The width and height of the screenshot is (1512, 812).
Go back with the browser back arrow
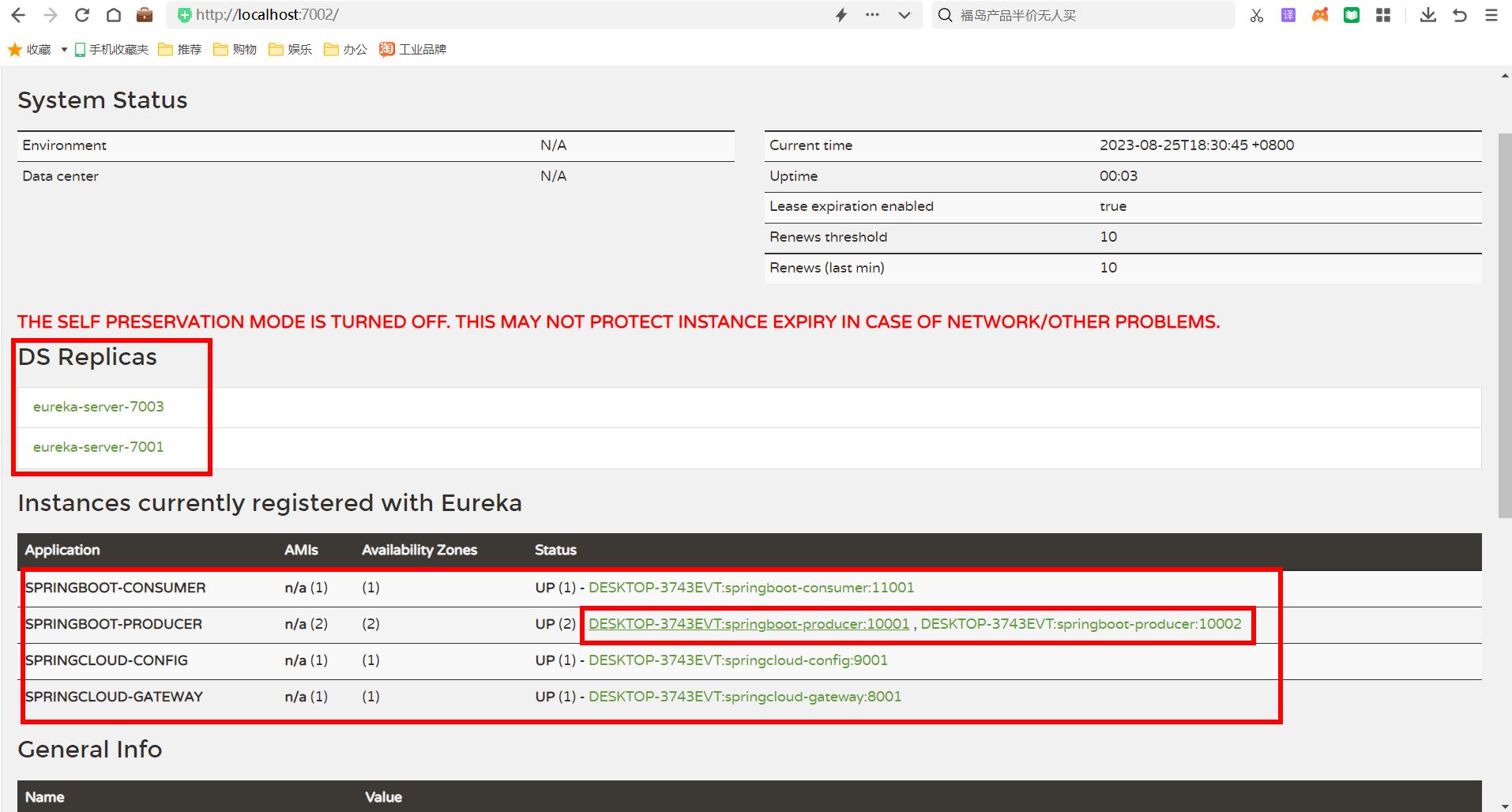pyautogui.click(x=18, y=15)
